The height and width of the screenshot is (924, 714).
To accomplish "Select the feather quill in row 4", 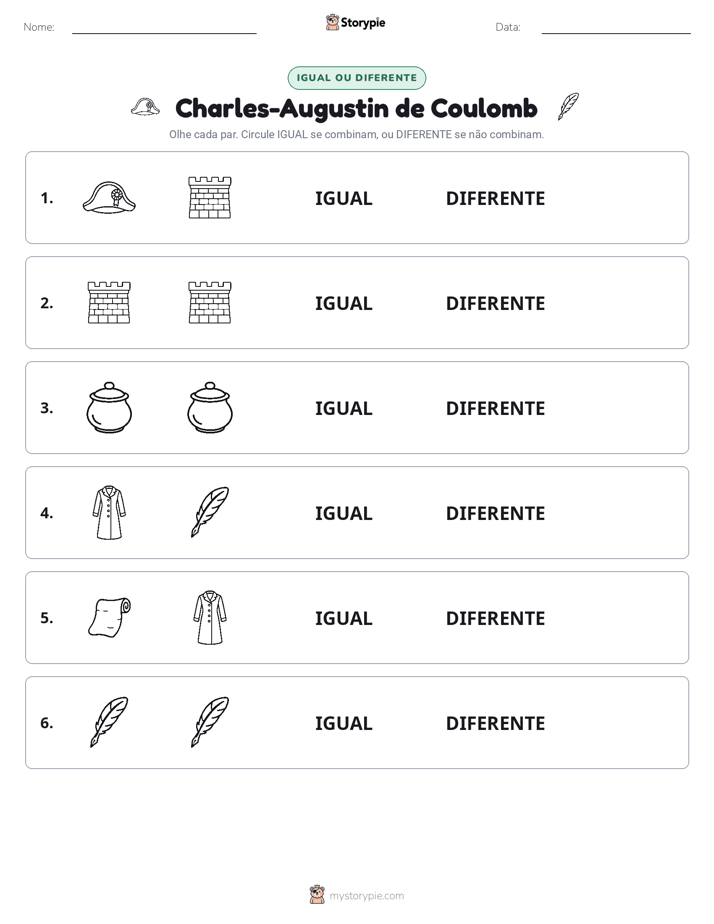I will pyautogui.click(x=210, y=512).
